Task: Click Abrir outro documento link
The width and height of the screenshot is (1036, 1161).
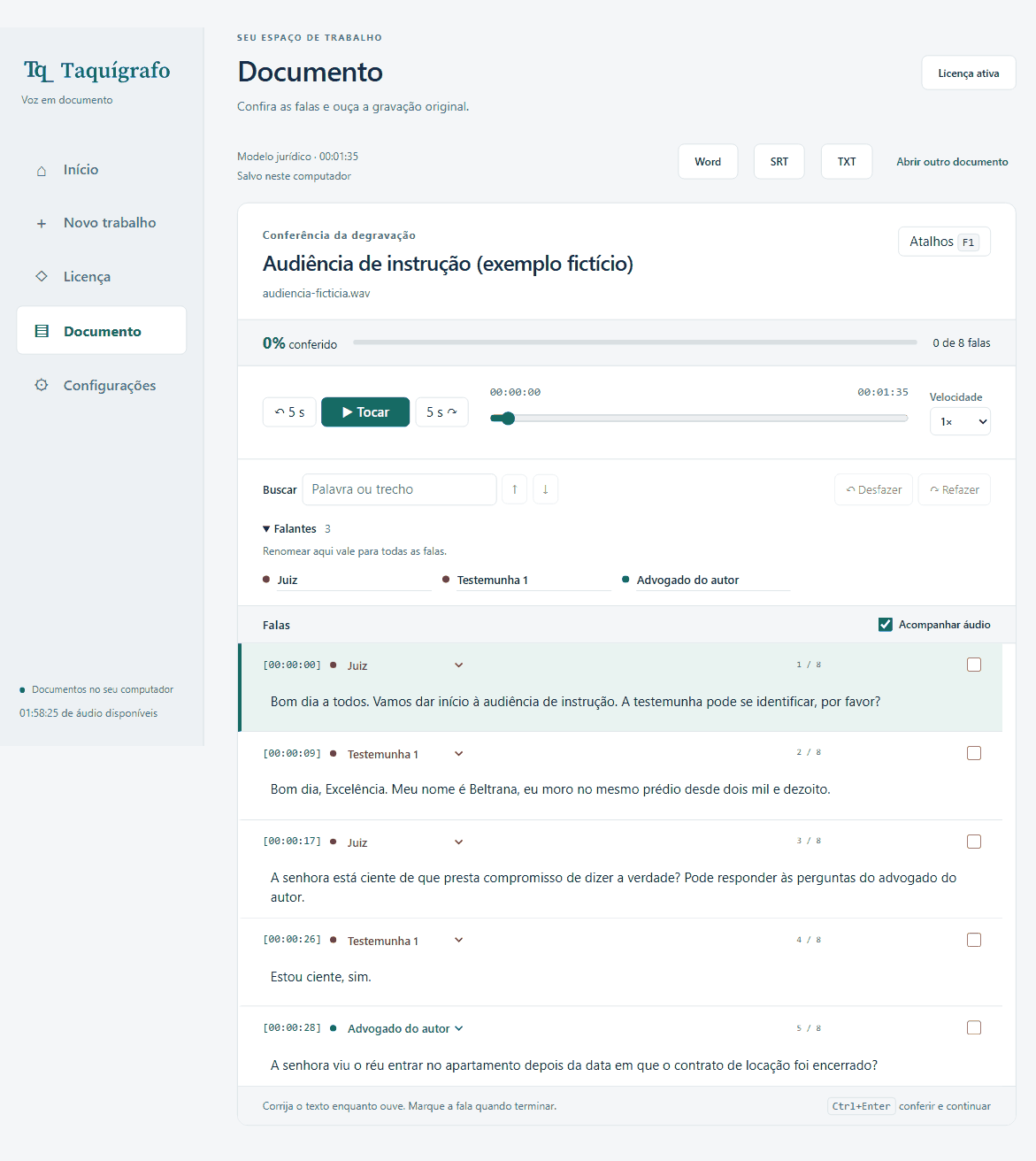Action: (x=952, y=162)
